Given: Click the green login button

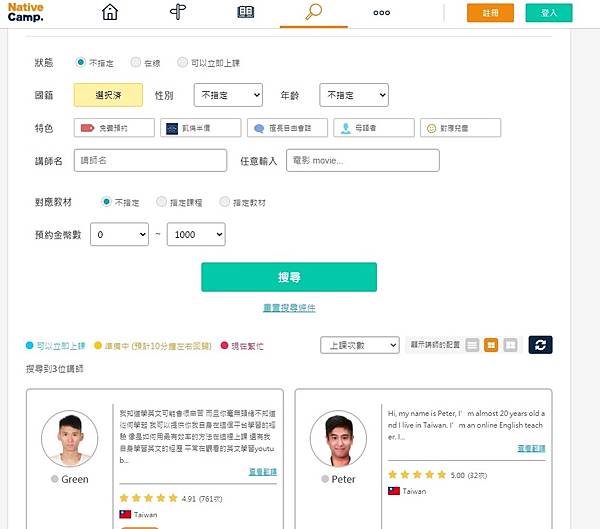Looking at the screenshot, I should click(x=549, y=13).
